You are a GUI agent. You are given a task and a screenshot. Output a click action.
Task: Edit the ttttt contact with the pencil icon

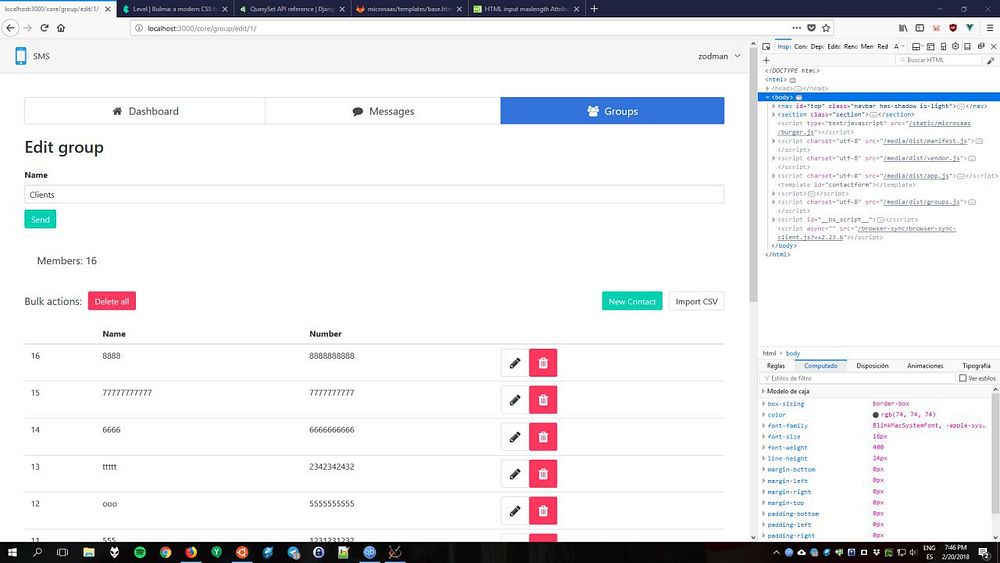click(x=515, y=474)
